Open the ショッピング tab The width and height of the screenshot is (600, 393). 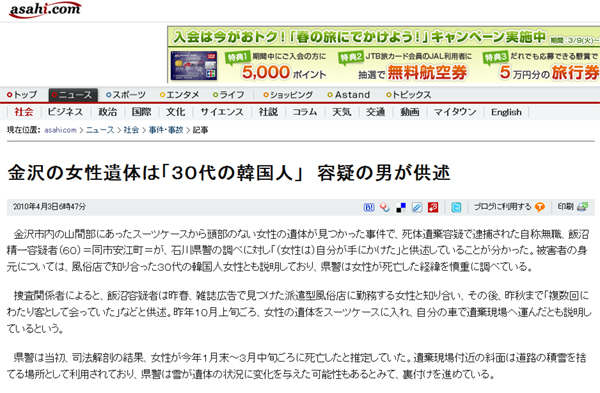point(288,95)
